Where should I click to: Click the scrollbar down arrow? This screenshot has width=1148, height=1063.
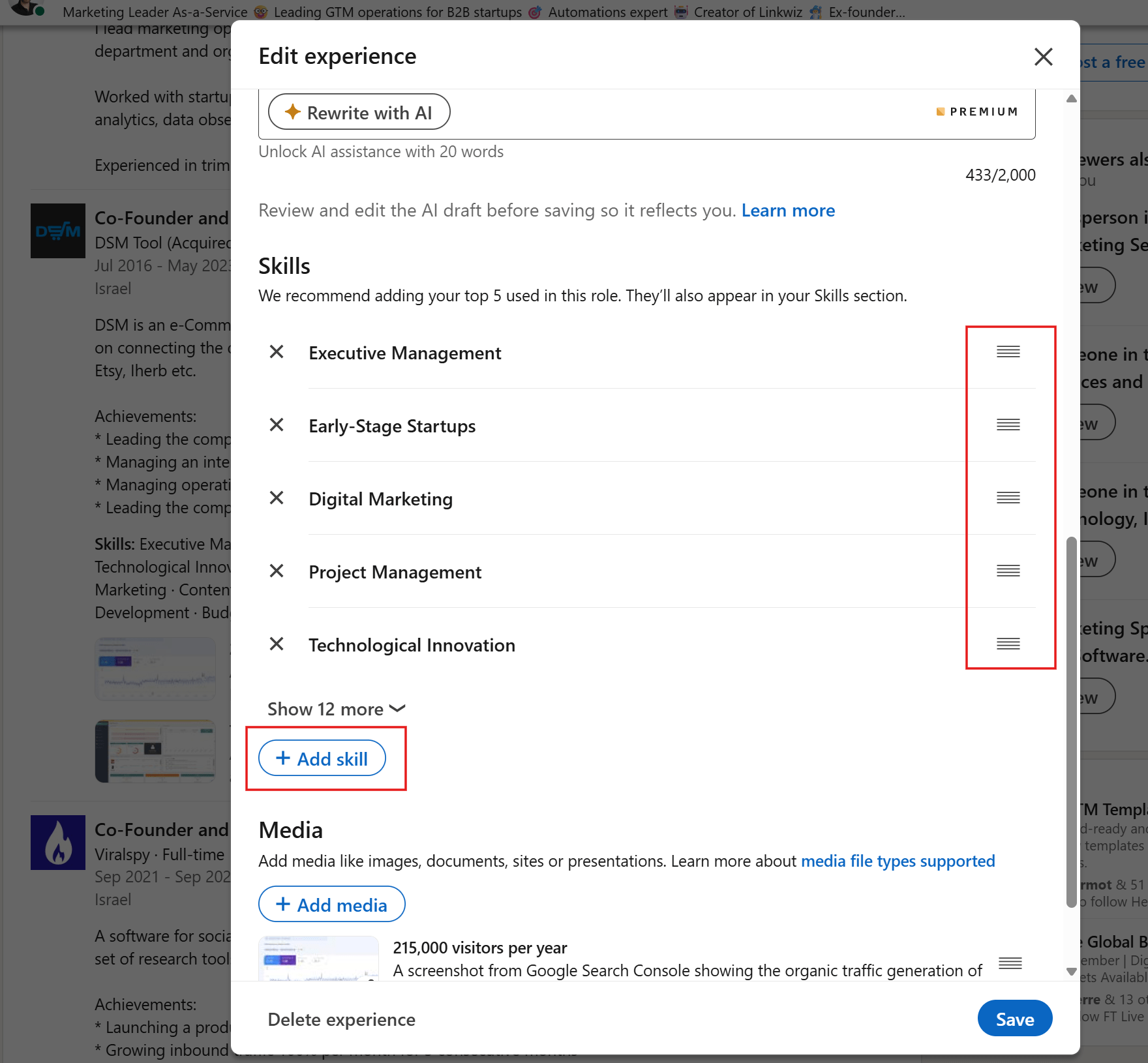pos(1071,972)
